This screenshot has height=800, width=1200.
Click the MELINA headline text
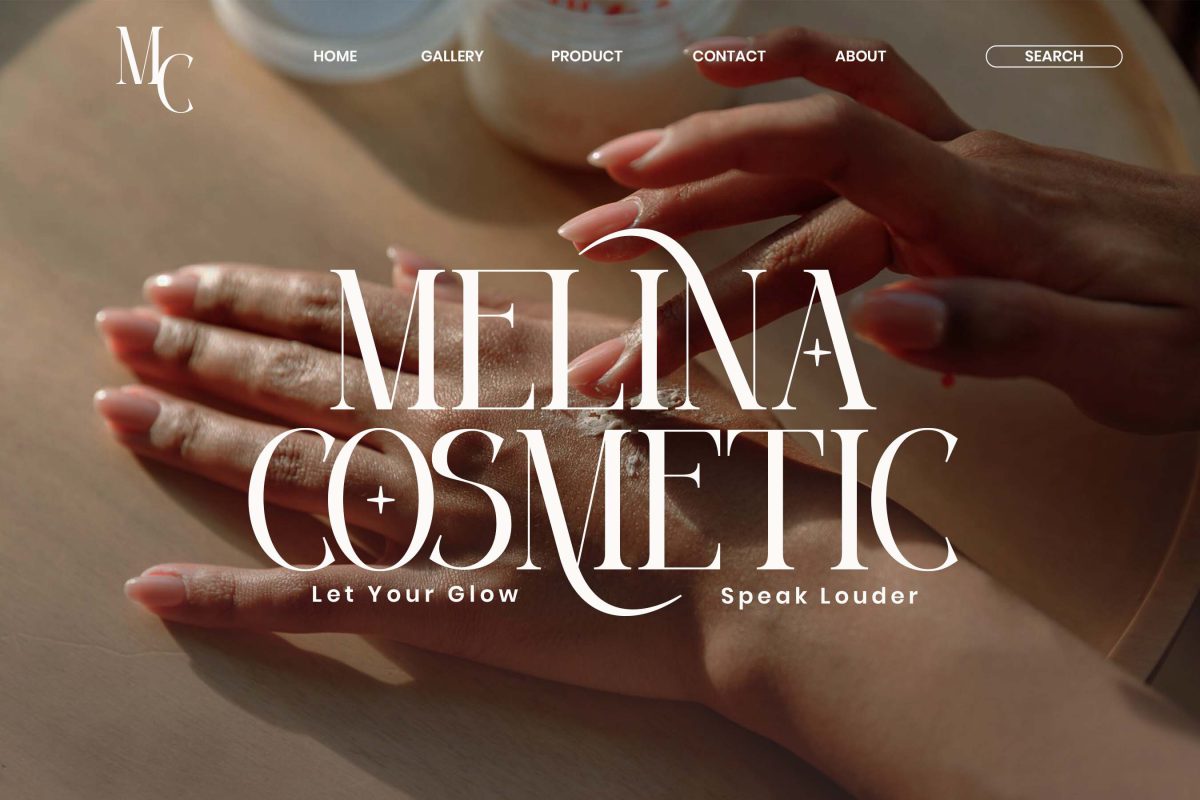[x=605, y=340]
